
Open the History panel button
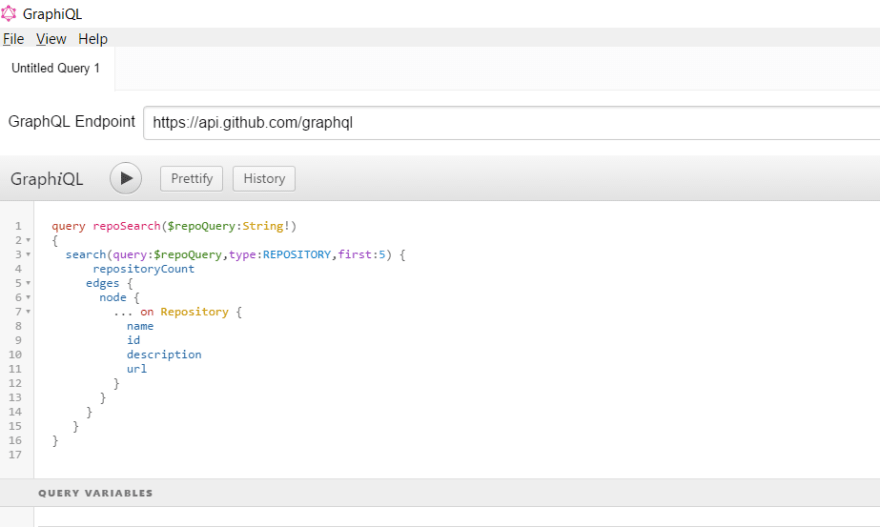click(x=264, y=178)
